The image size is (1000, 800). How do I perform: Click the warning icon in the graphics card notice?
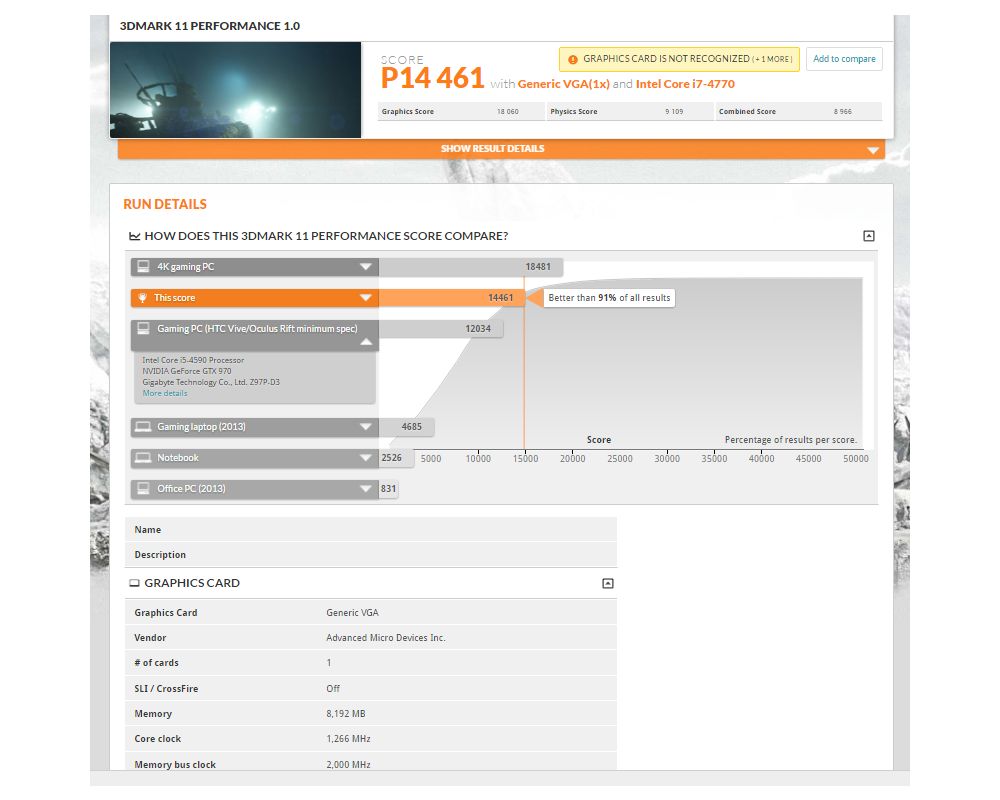pos(572,59)
